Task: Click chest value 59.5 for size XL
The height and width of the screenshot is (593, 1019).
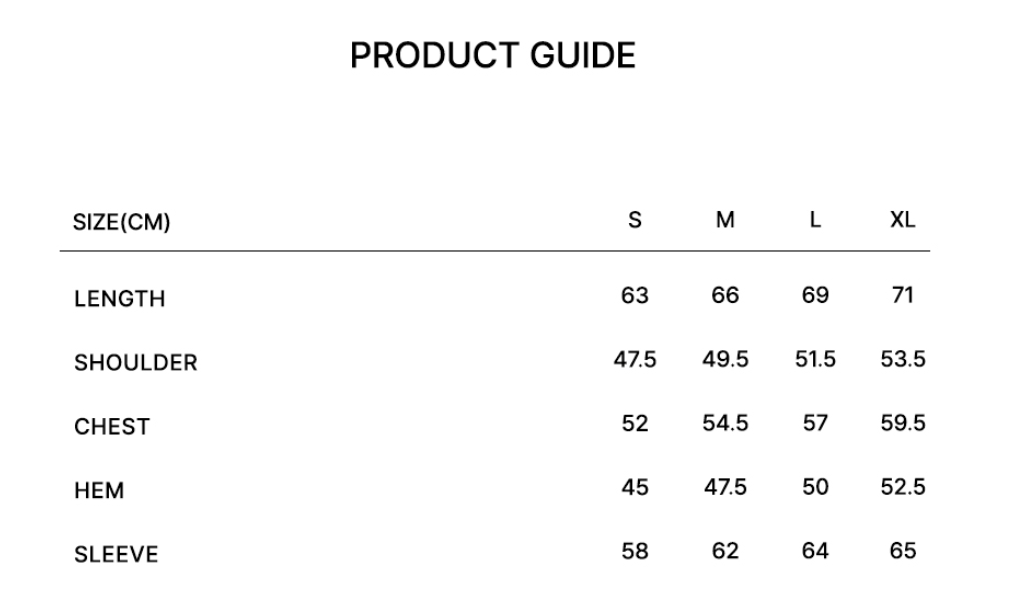Action: click(x=902, y=424)
